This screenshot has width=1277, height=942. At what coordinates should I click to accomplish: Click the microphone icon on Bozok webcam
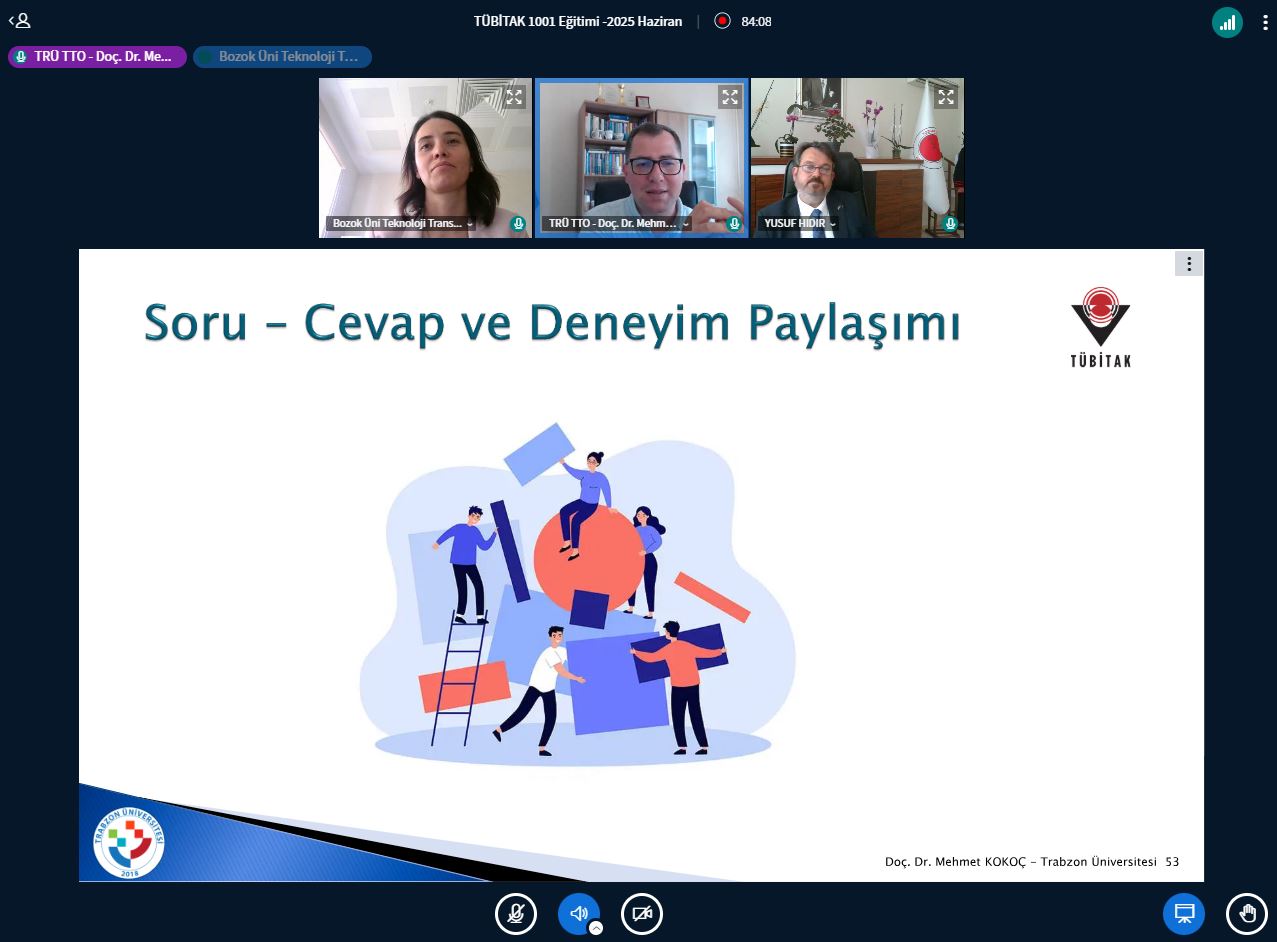518,224
